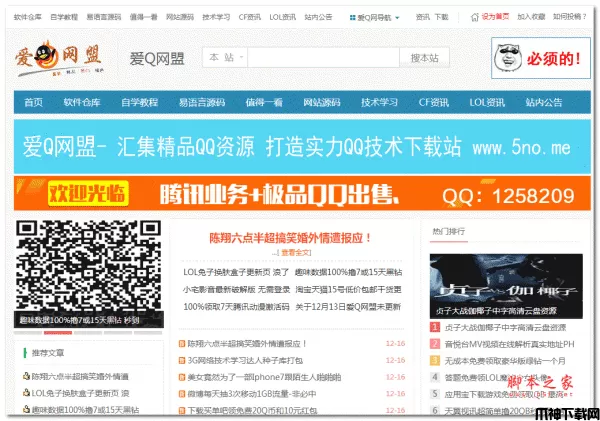Click the 贞子vs伽椰子 movie thumbnail

506,286
